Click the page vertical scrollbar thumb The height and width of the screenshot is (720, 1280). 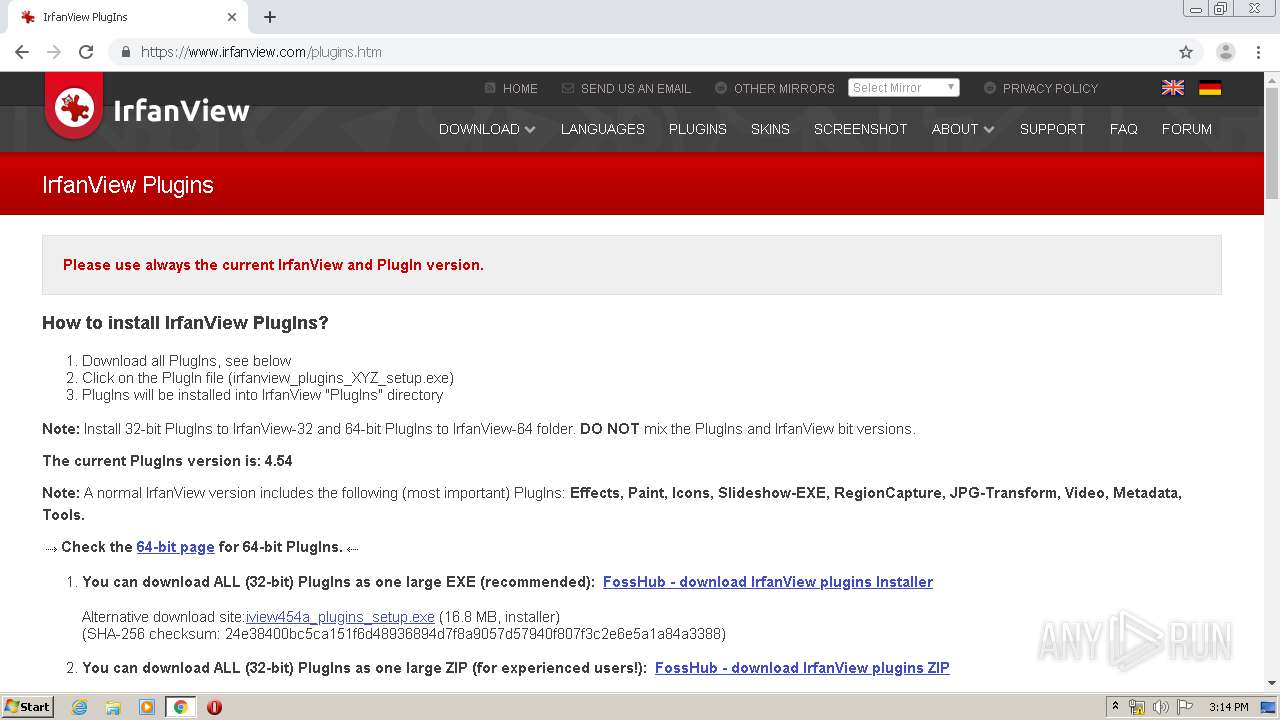1272,145
